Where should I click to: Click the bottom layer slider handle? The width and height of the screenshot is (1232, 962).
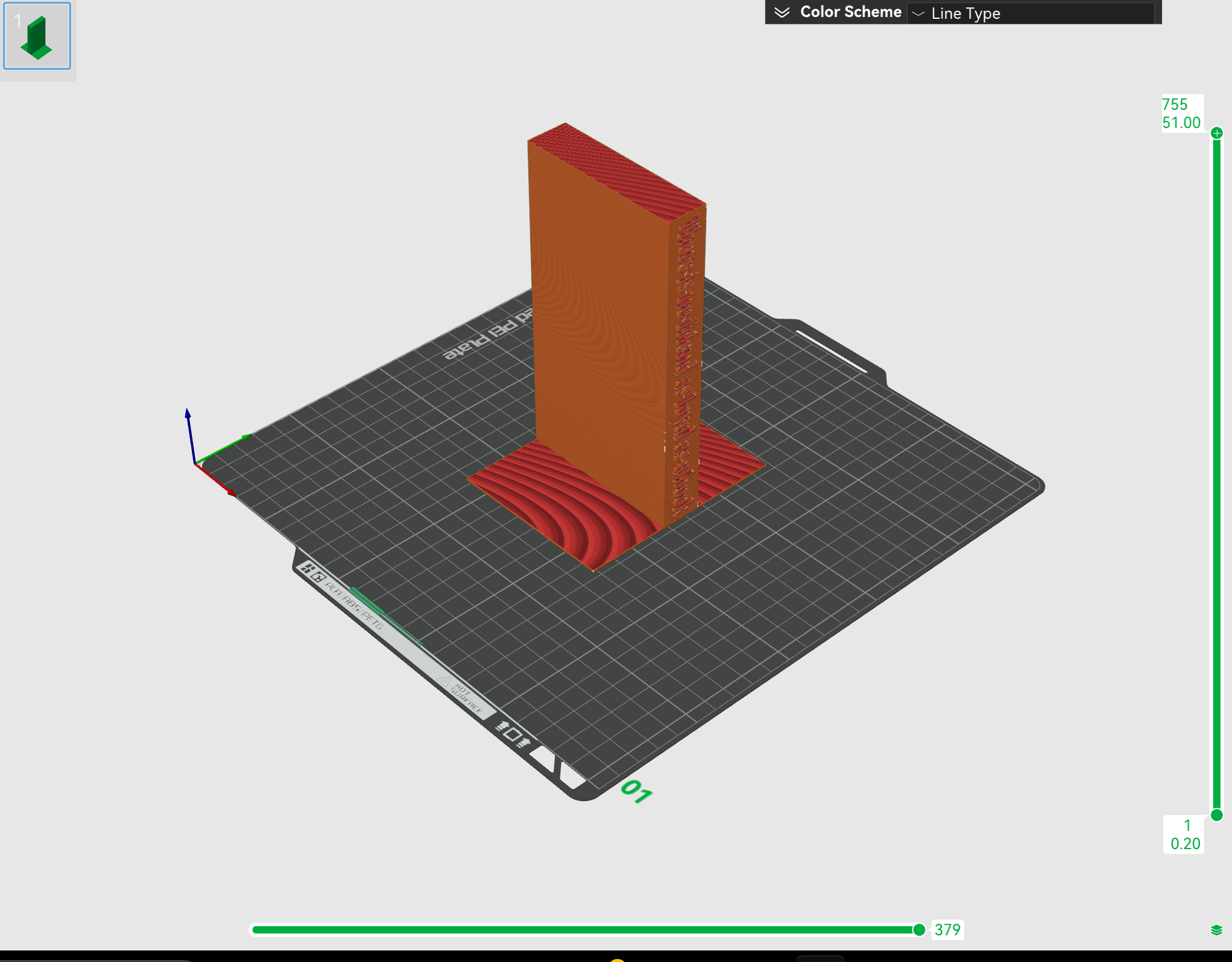pyautogui.click(x=1216, y=815)
